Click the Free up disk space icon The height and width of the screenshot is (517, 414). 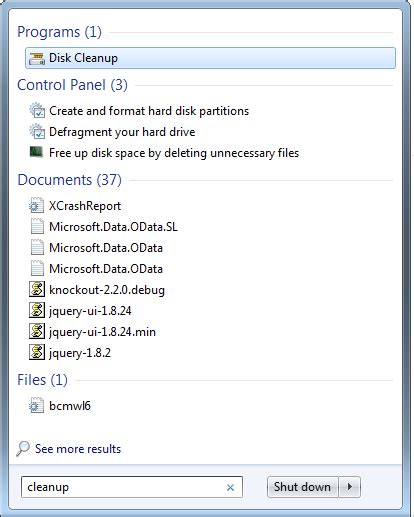(x=36, y=152)
